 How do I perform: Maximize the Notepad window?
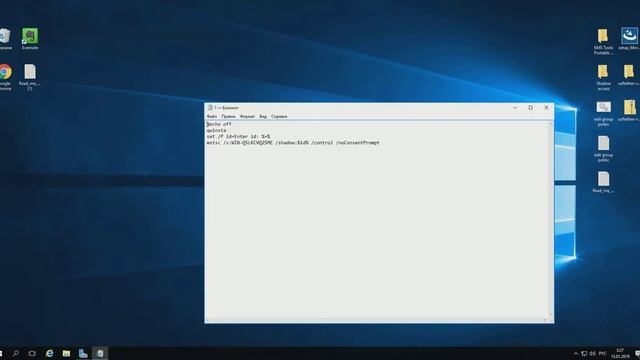[531, 108]
